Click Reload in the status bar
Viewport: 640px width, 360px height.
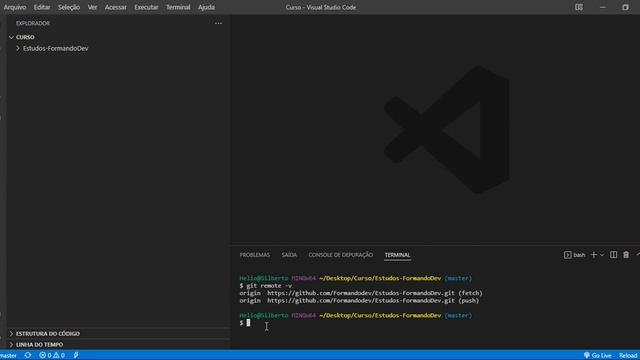(628, 356)
